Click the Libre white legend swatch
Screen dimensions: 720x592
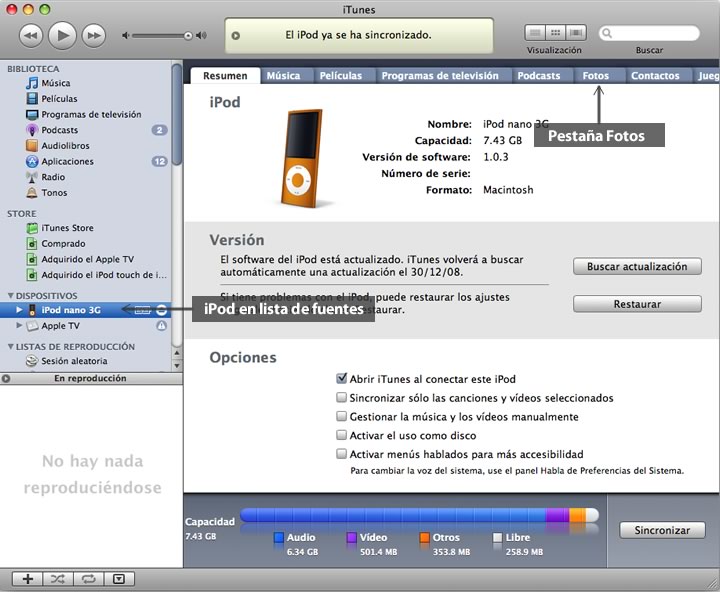coord(497,537)
